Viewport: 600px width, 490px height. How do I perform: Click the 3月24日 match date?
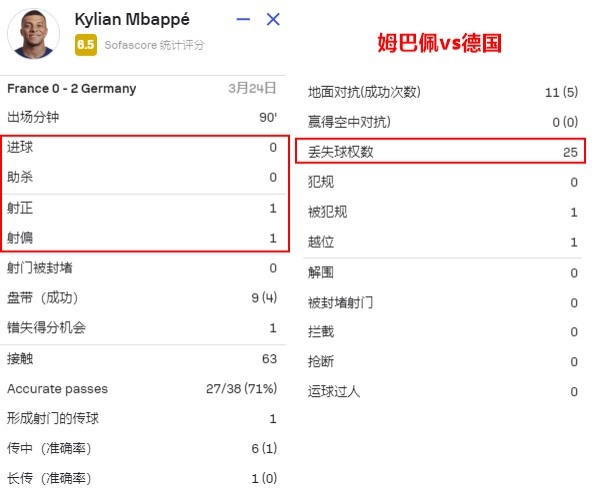click(252, 88)
